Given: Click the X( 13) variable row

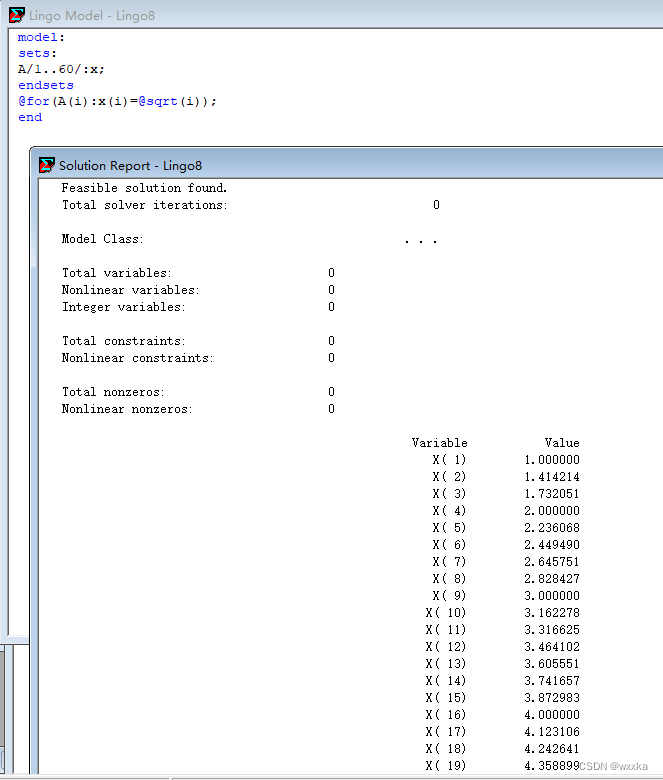Looking at the screenshot, I should pyautogui.click(x=502, y=664).
